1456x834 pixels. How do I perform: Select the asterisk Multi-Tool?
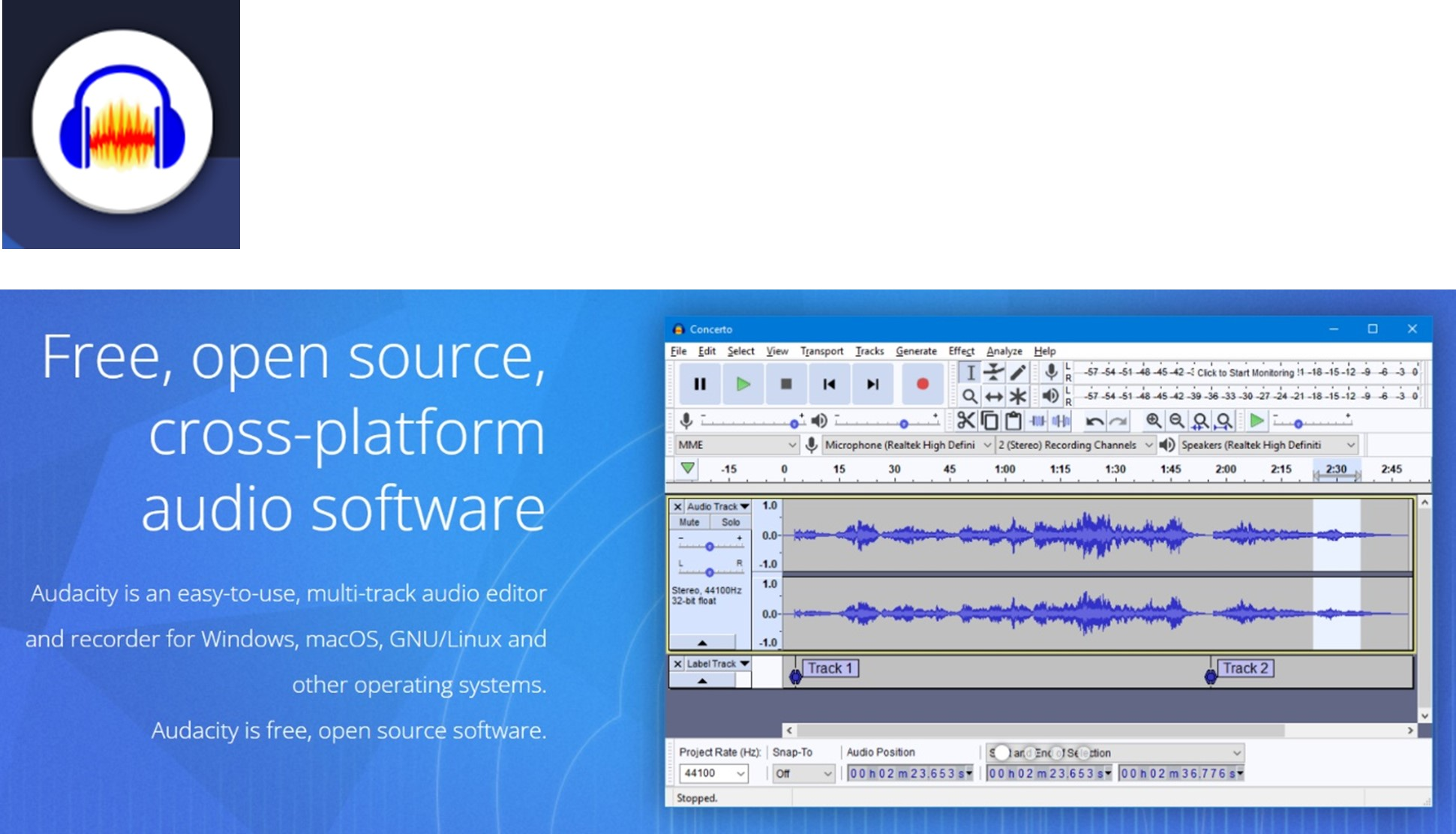[1018, 396]
